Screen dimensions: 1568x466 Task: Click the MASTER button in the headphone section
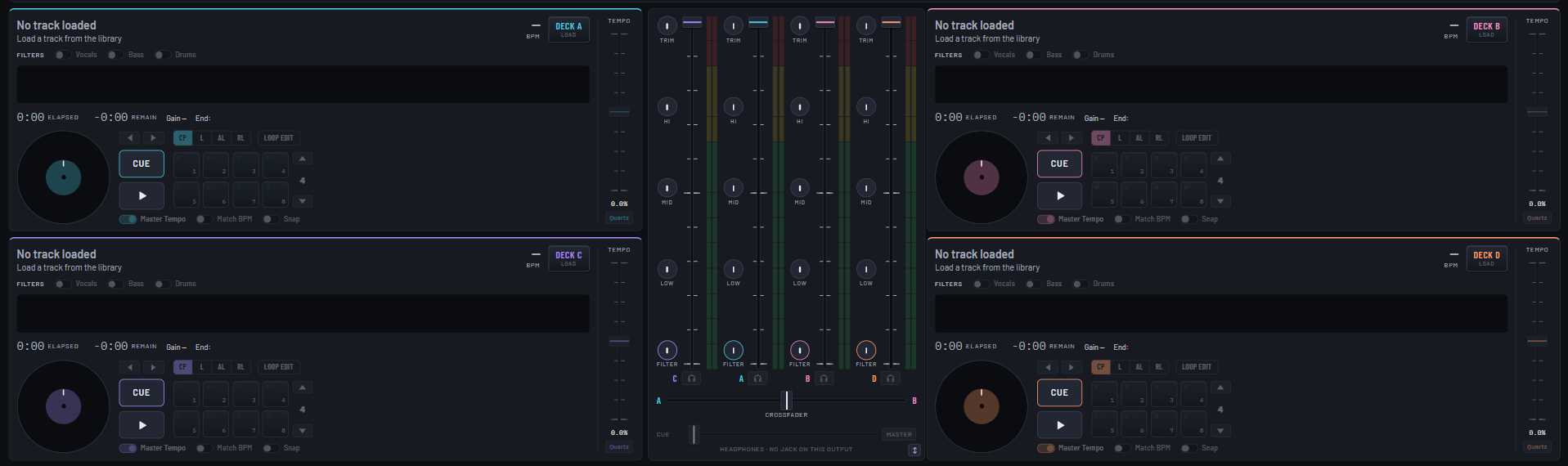click(x=899, y=435)
